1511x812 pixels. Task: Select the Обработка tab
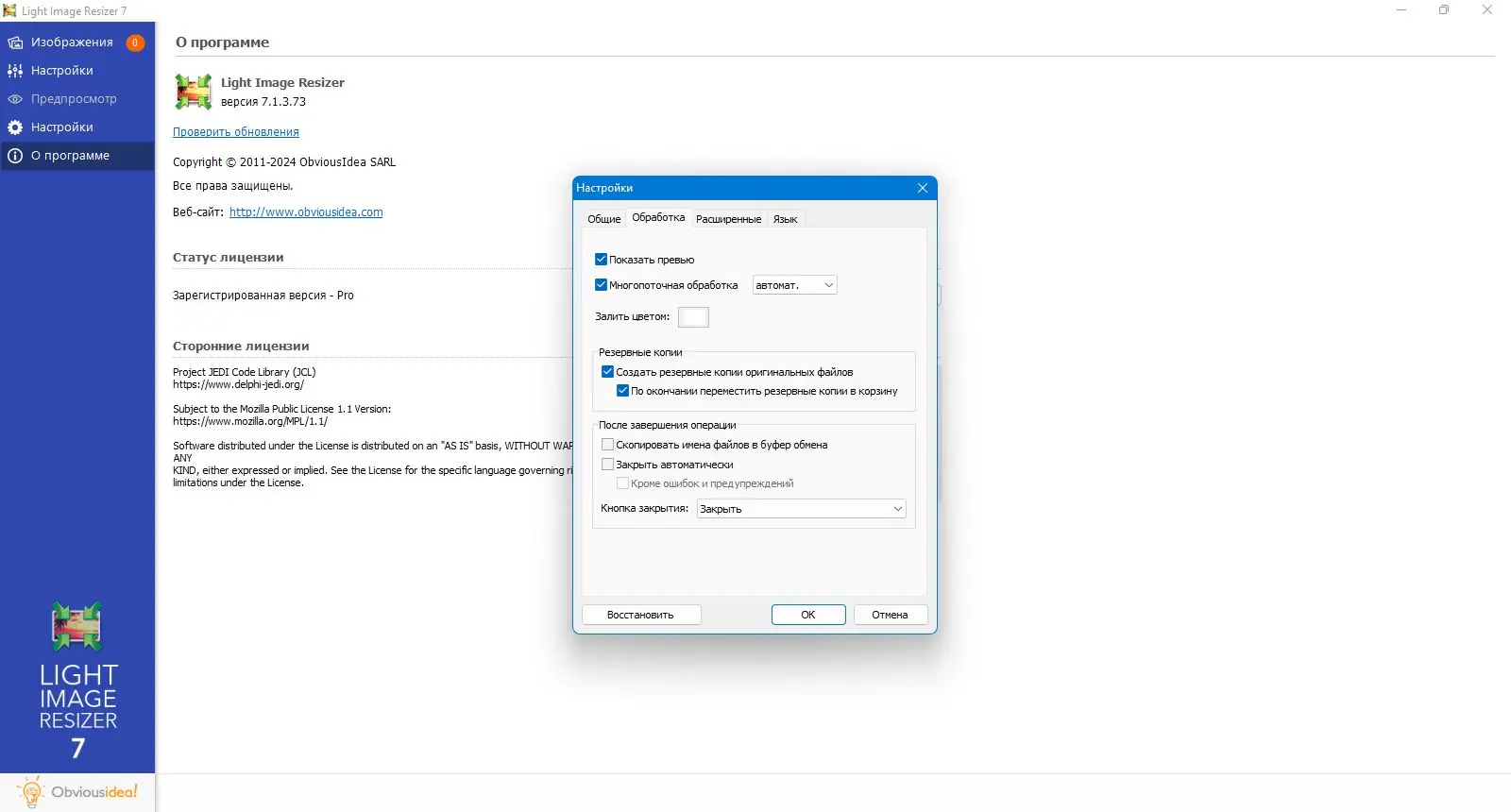coord(658,217)
